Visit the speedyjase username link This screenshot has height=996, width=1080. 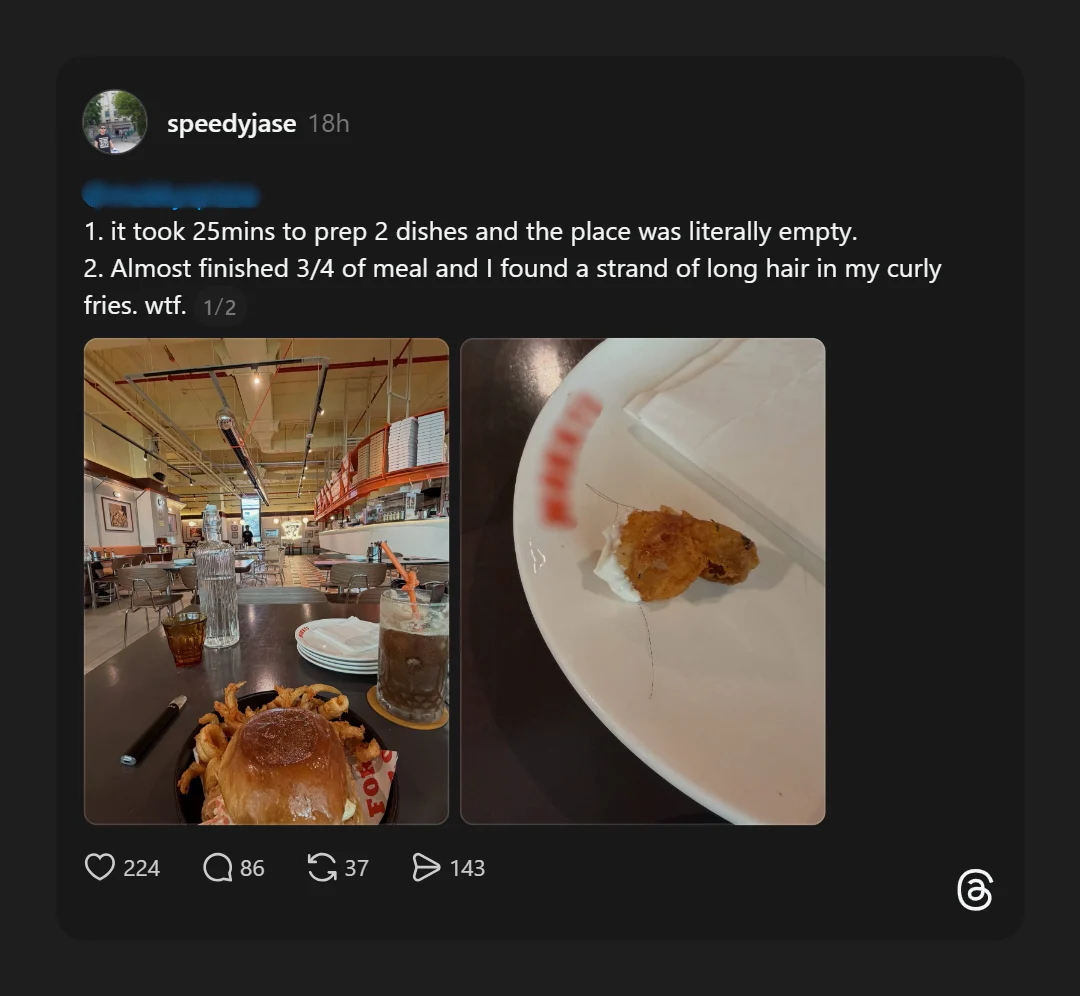coord(231,123)
